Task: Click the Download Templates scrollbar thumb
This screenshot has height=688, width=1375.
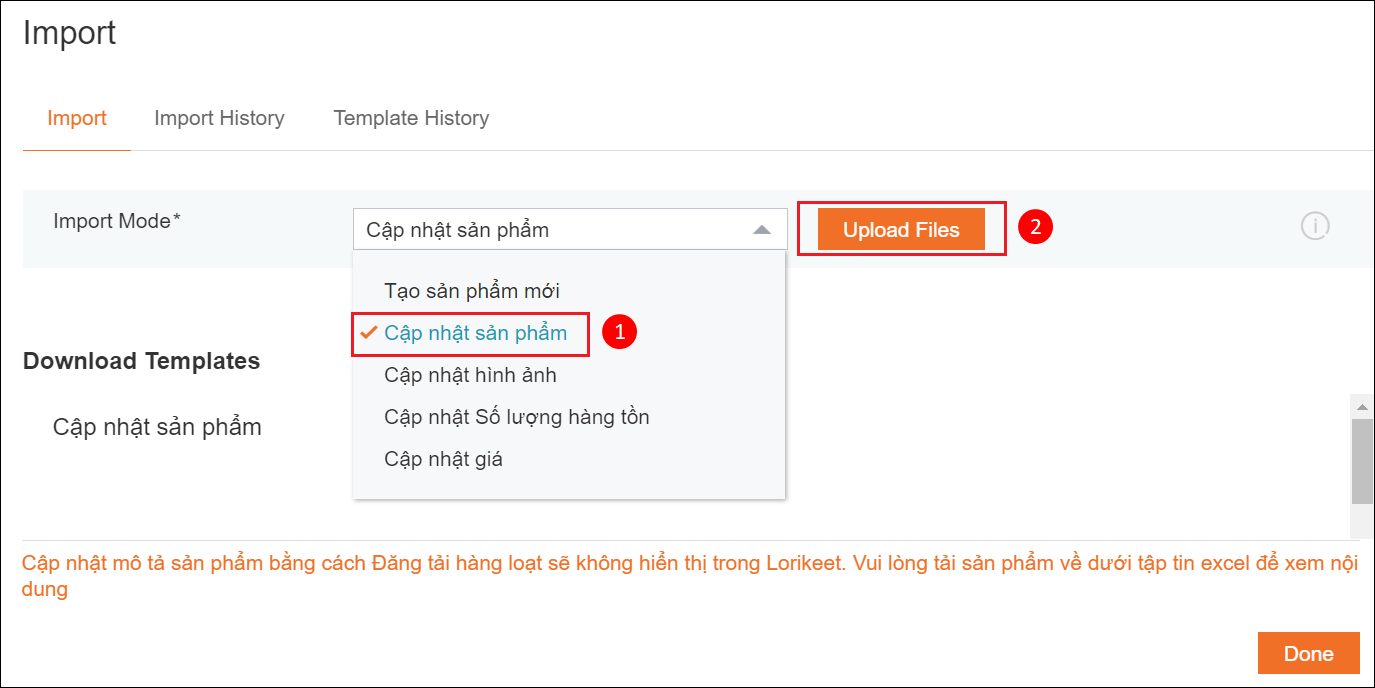Action: (1361, 460)
